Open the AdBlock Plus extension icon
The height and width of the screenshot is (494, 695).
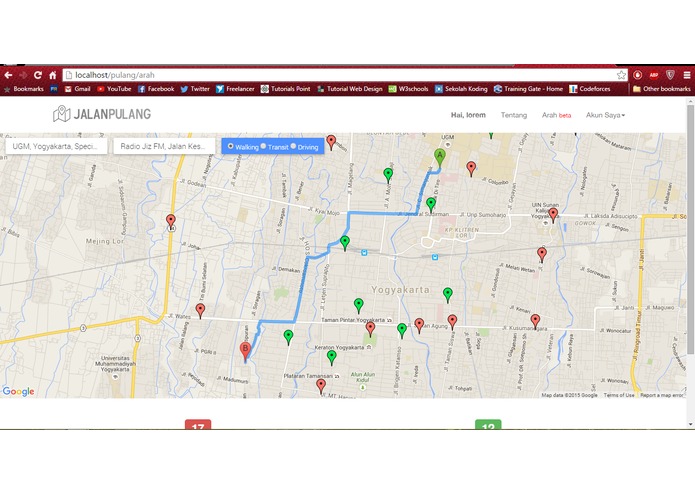654,75
